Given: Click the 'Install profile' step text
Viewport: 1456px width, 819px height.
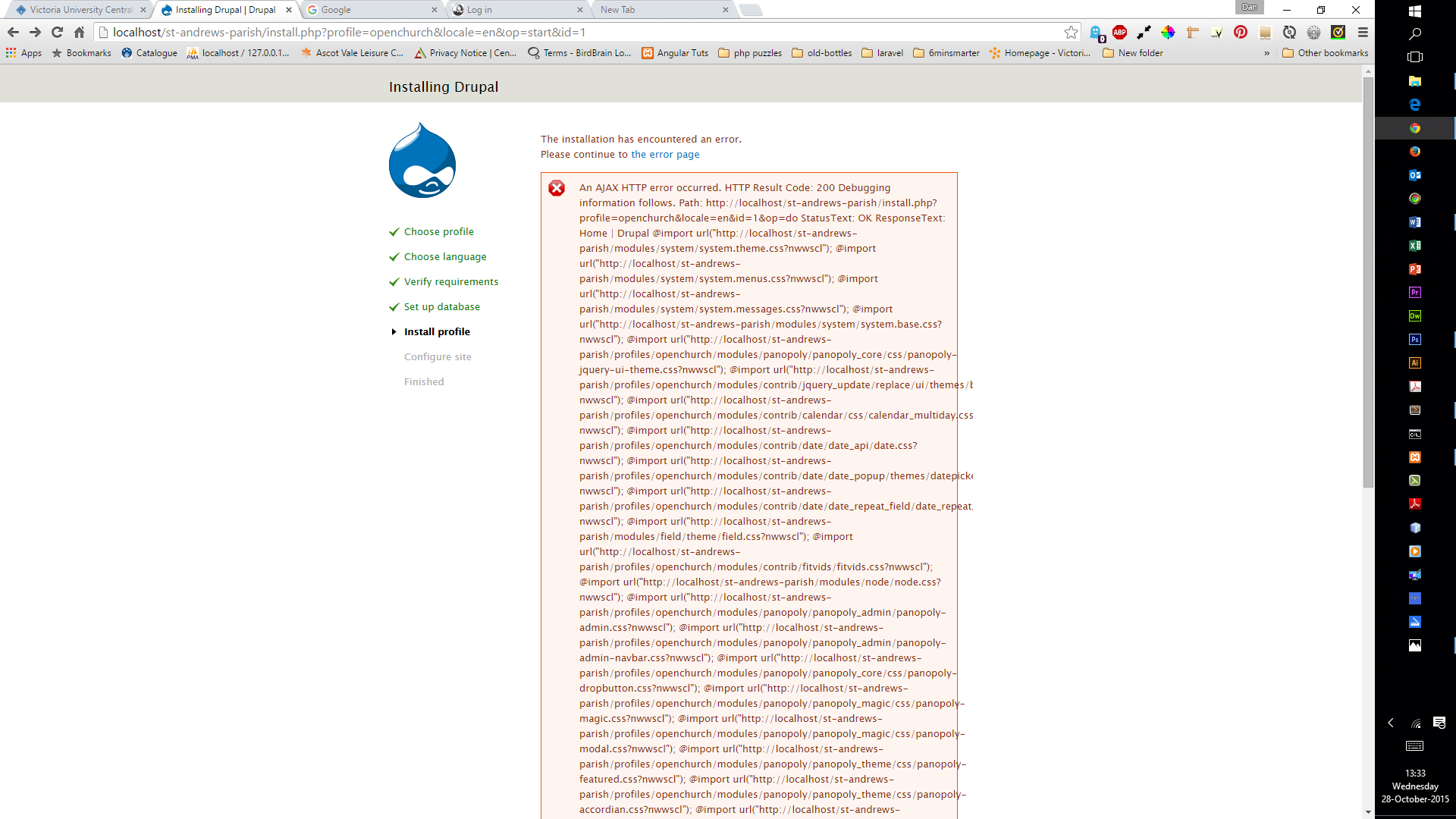Looking at the screenshot, I should pos(437,332).
